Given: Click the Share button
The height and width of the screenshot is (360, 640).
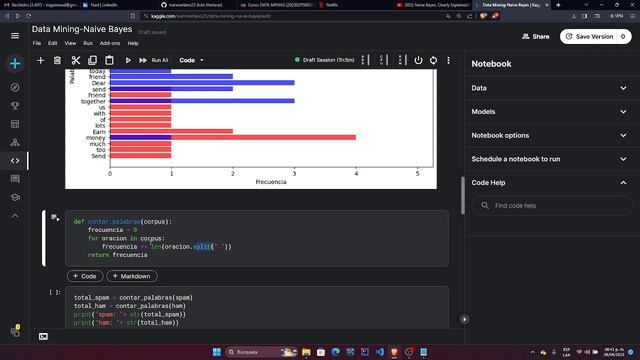Looking at the screenshot, I should point(536,36).
